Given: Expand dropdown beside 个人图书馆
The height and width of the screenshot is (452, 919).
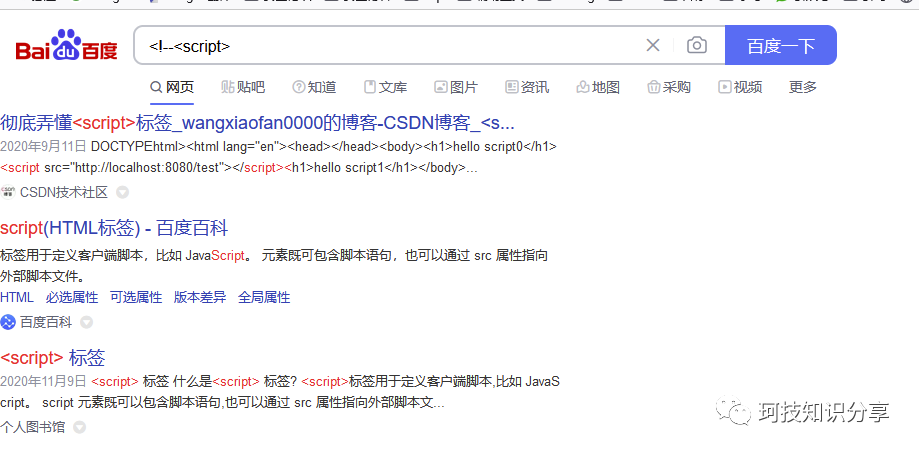Looking at the screenshot, I should click(x=79, y=427).
